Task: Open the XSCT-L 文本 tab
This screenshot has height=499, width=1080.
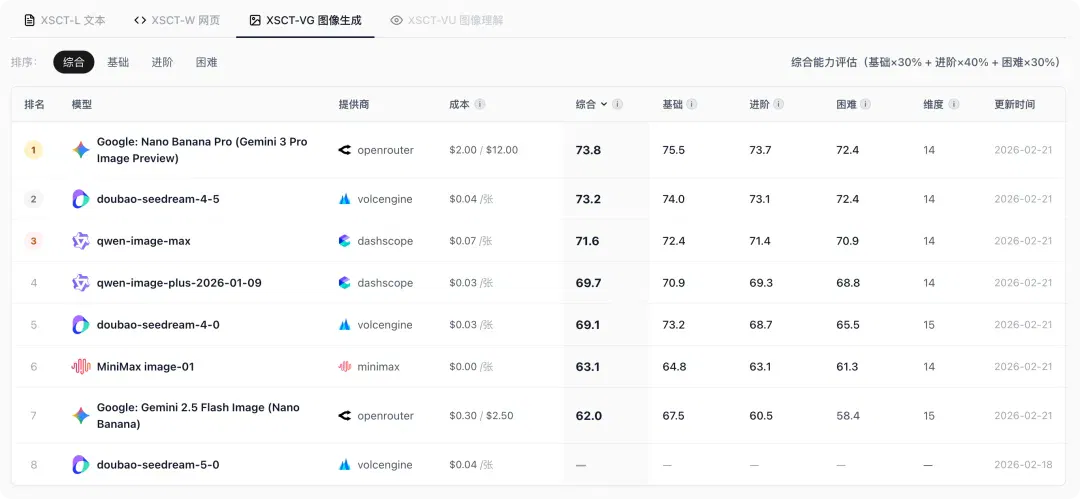Action: [x=65, y=20]
